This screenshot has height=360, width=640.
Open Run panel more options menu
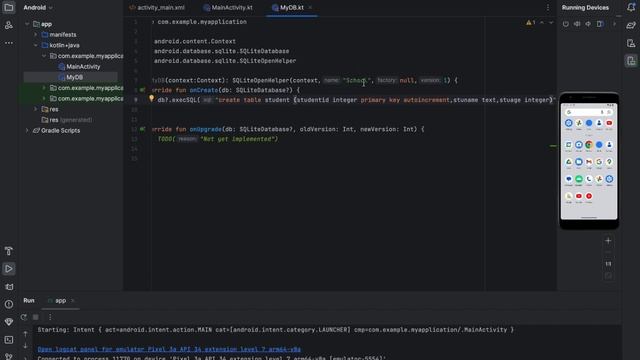(50, 317)
